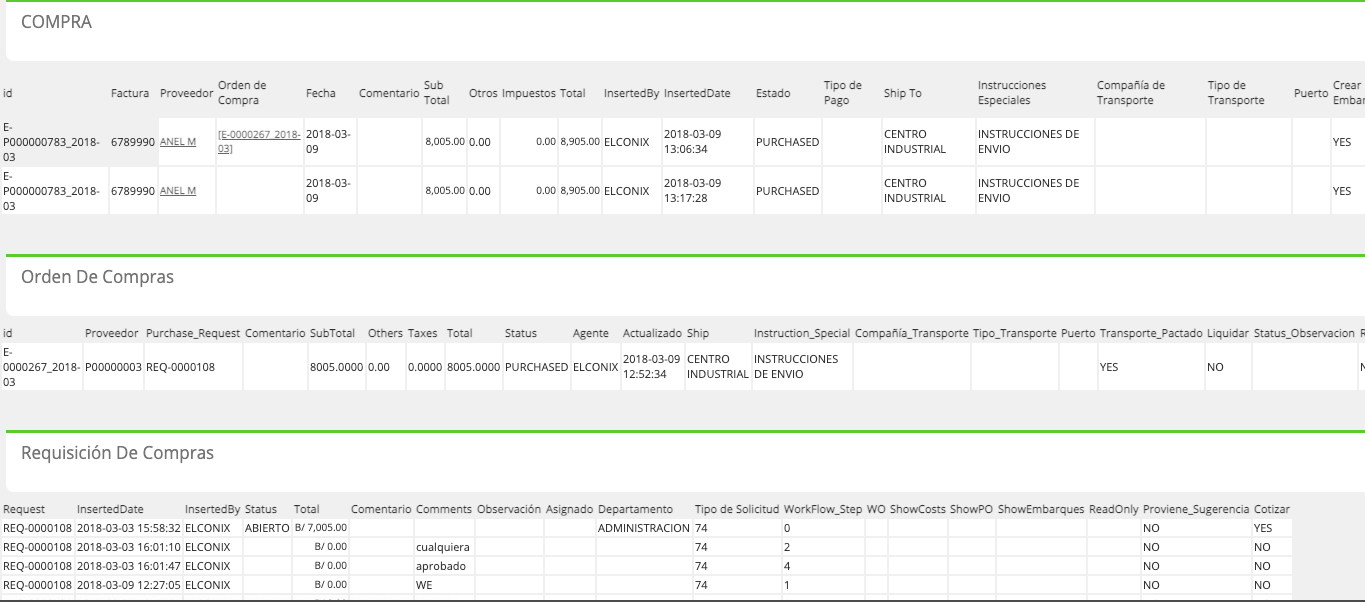Click the '2018-03-03 15:58:32' requisition date cell
This screenshot has height=602, width=1365.
click(x=129, y=527)
